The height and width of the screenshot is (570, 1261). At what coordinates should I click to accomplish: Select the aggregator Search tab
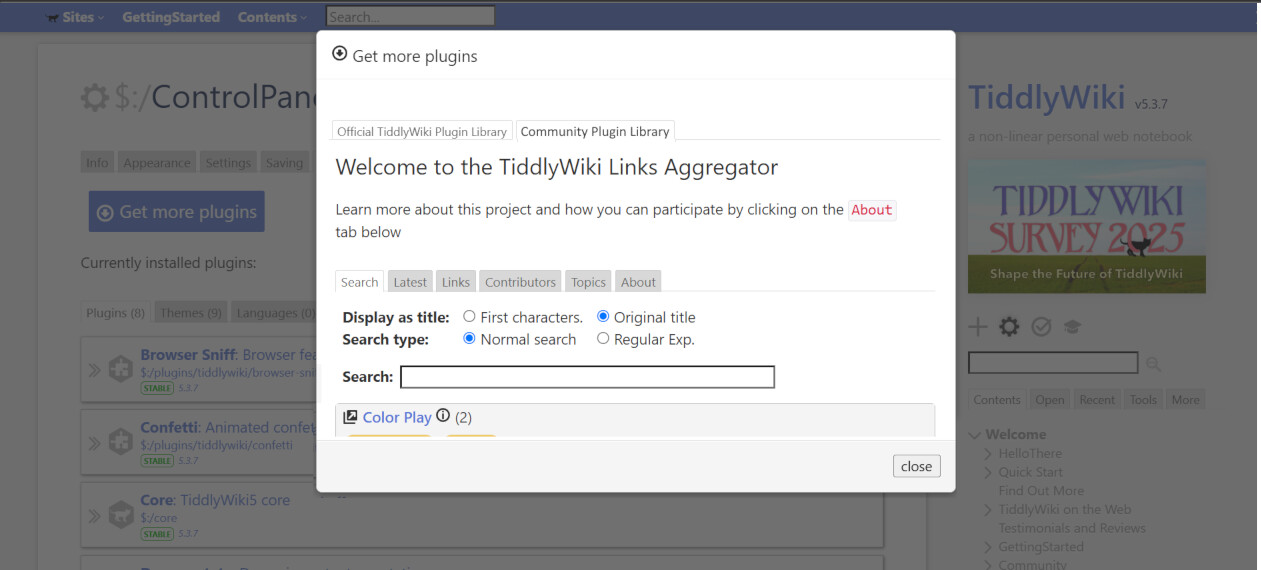360,282
